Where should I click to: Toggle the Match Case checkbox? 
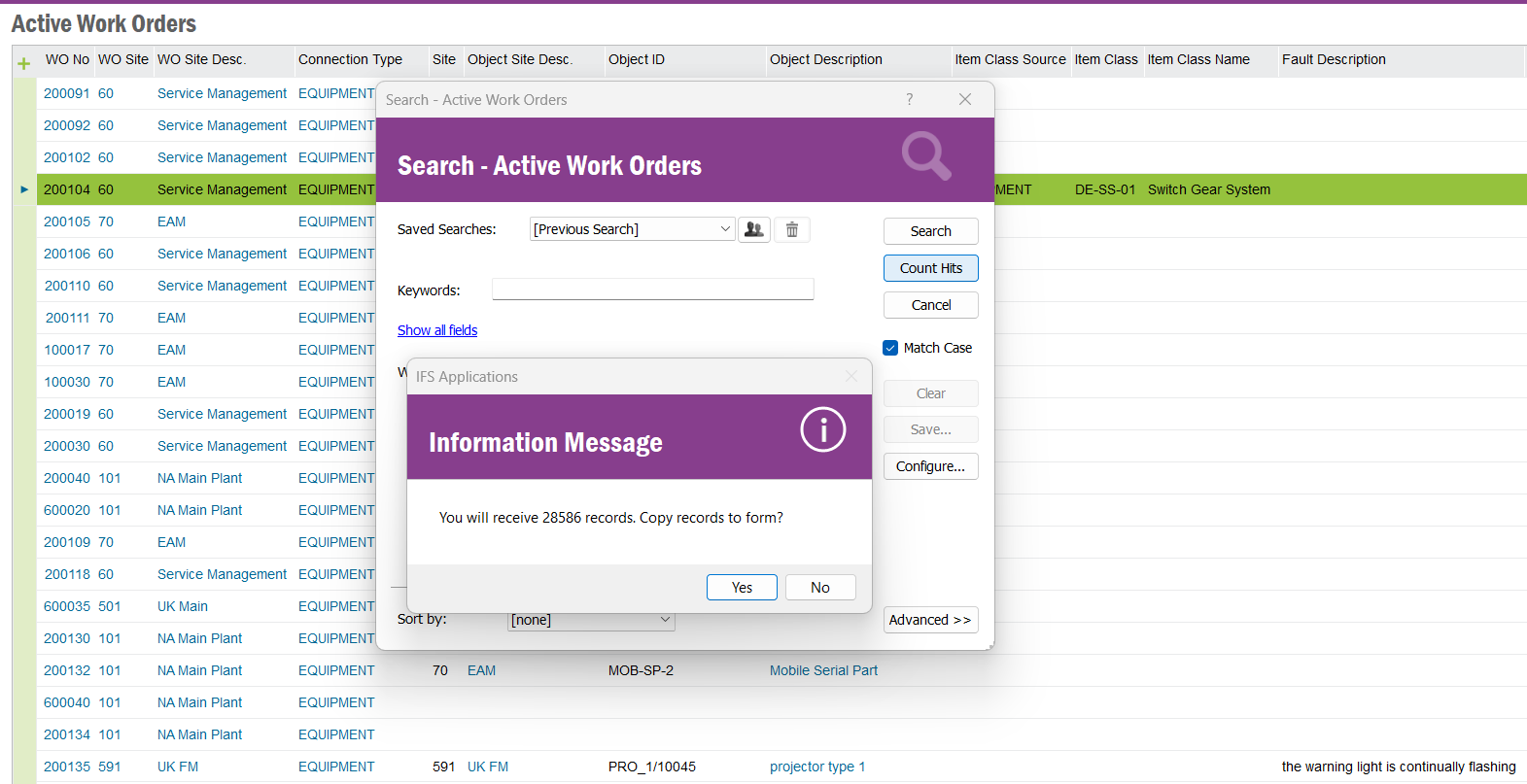890,348
